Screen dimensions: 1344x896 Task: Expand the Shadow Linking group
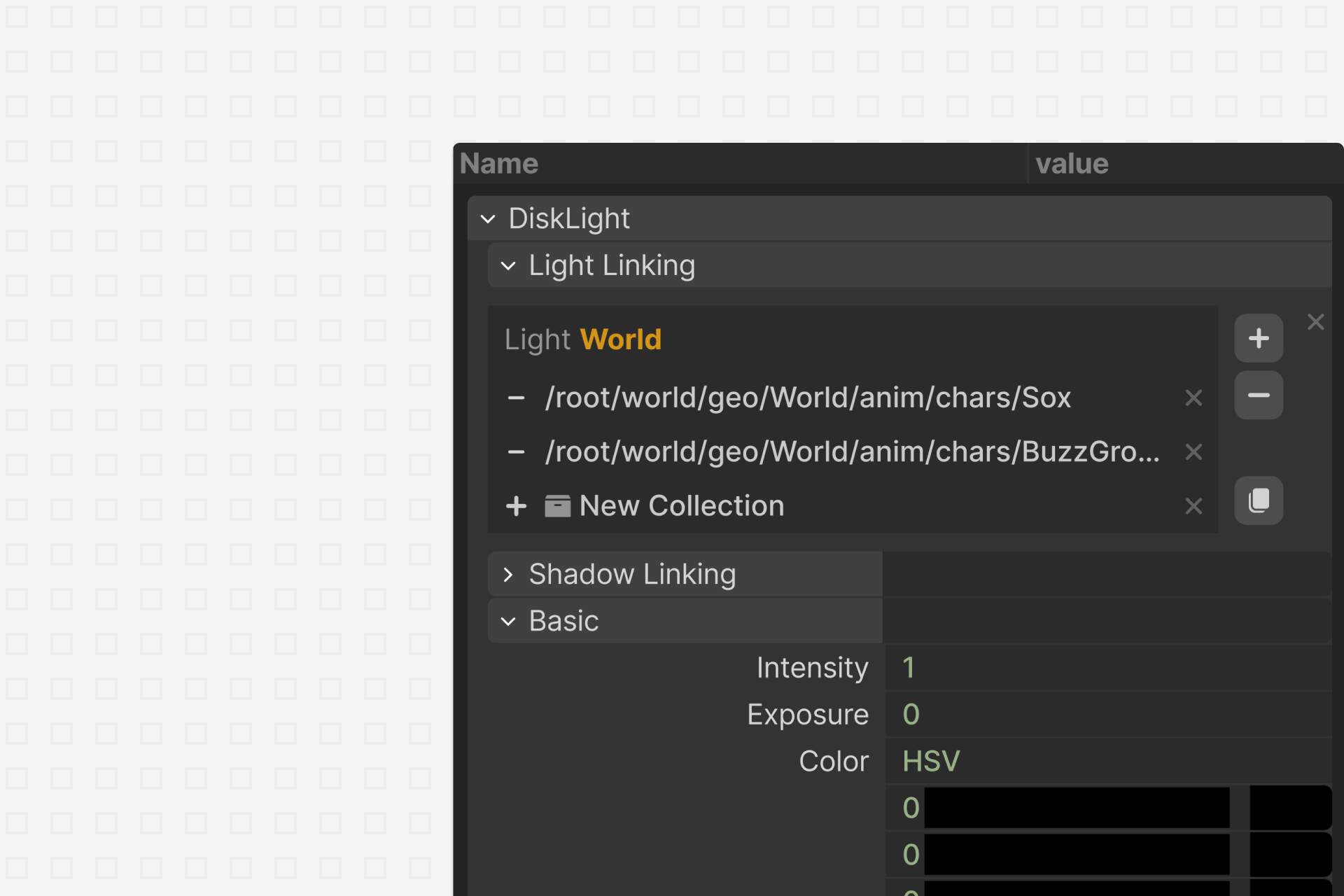508,575
